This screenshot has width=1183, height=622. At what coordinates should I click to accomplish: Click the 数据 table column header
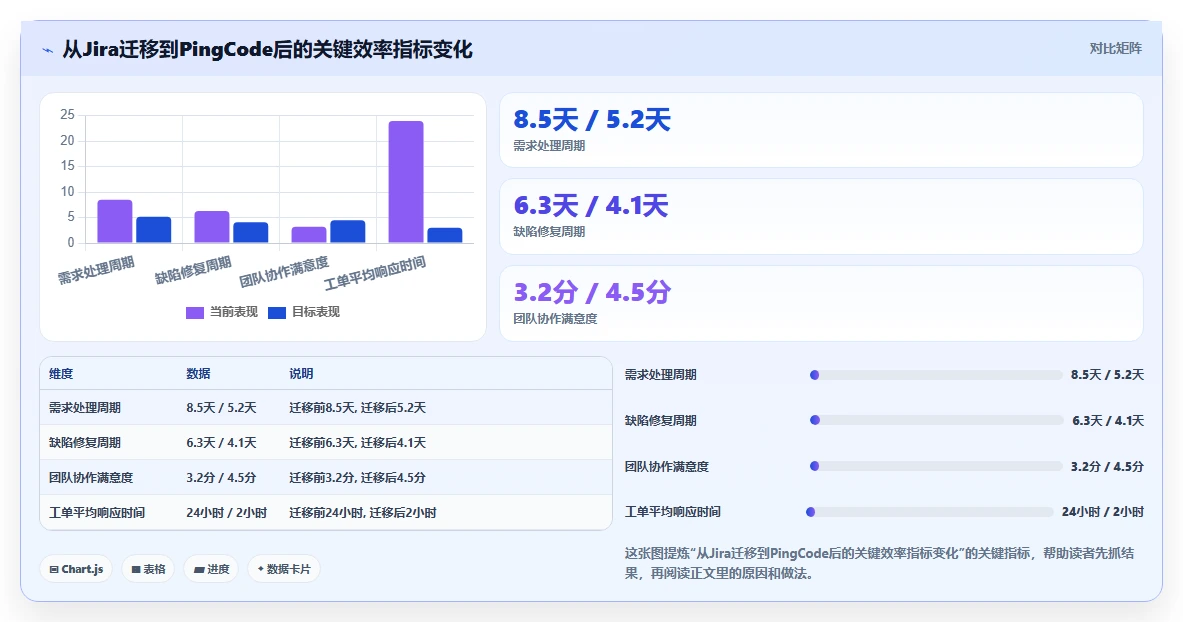[x=198, y=374]
